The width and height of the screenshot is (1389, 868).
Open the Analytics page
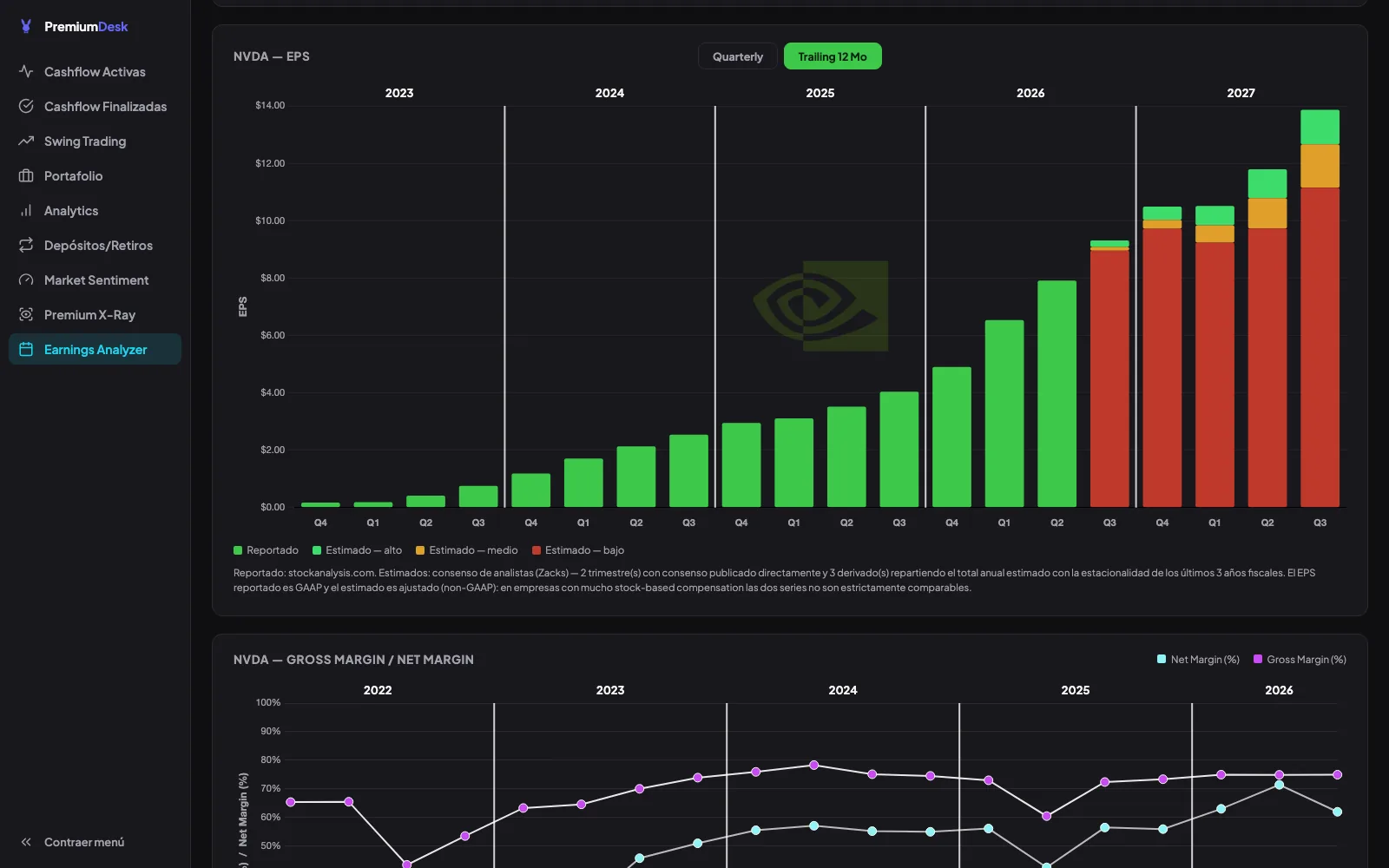(x=95, y=210)
